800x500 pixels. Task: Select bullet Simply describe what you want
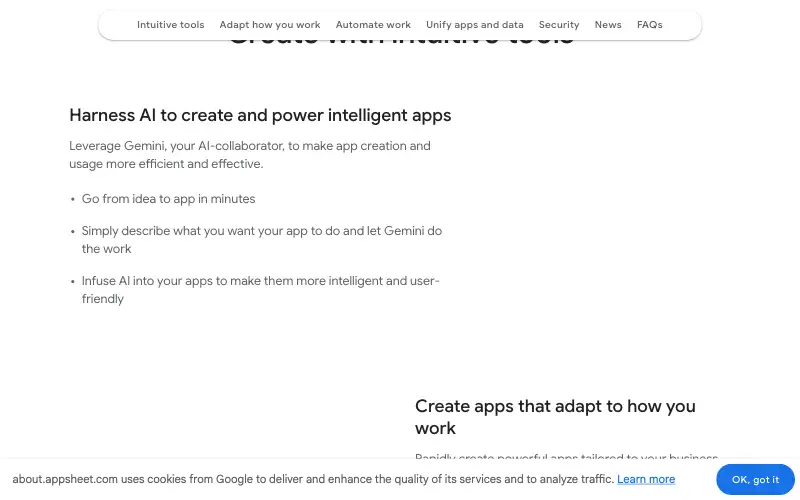click(262, 240)
